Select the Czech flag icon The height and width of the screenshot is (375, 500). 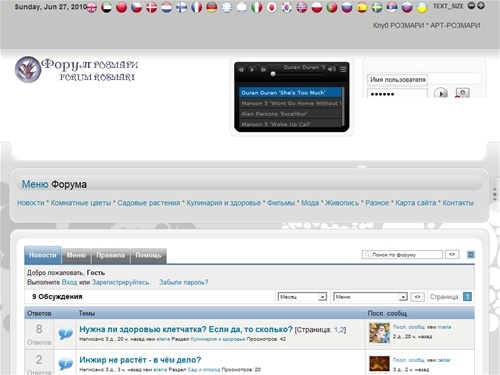[x=136, y=7]
